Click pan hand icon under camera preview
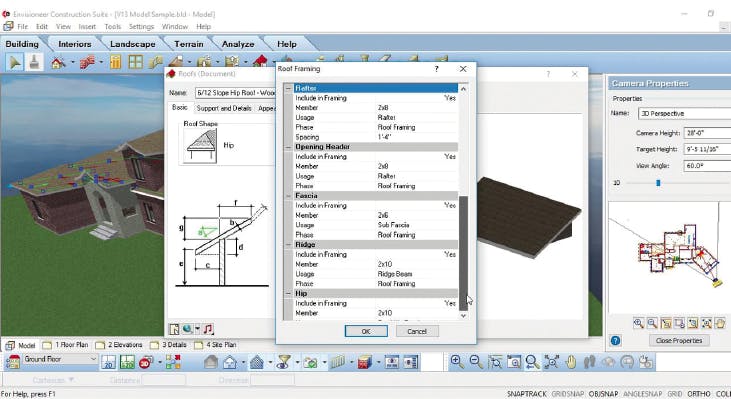Screen dimensions: 731x399 [720, 323]
